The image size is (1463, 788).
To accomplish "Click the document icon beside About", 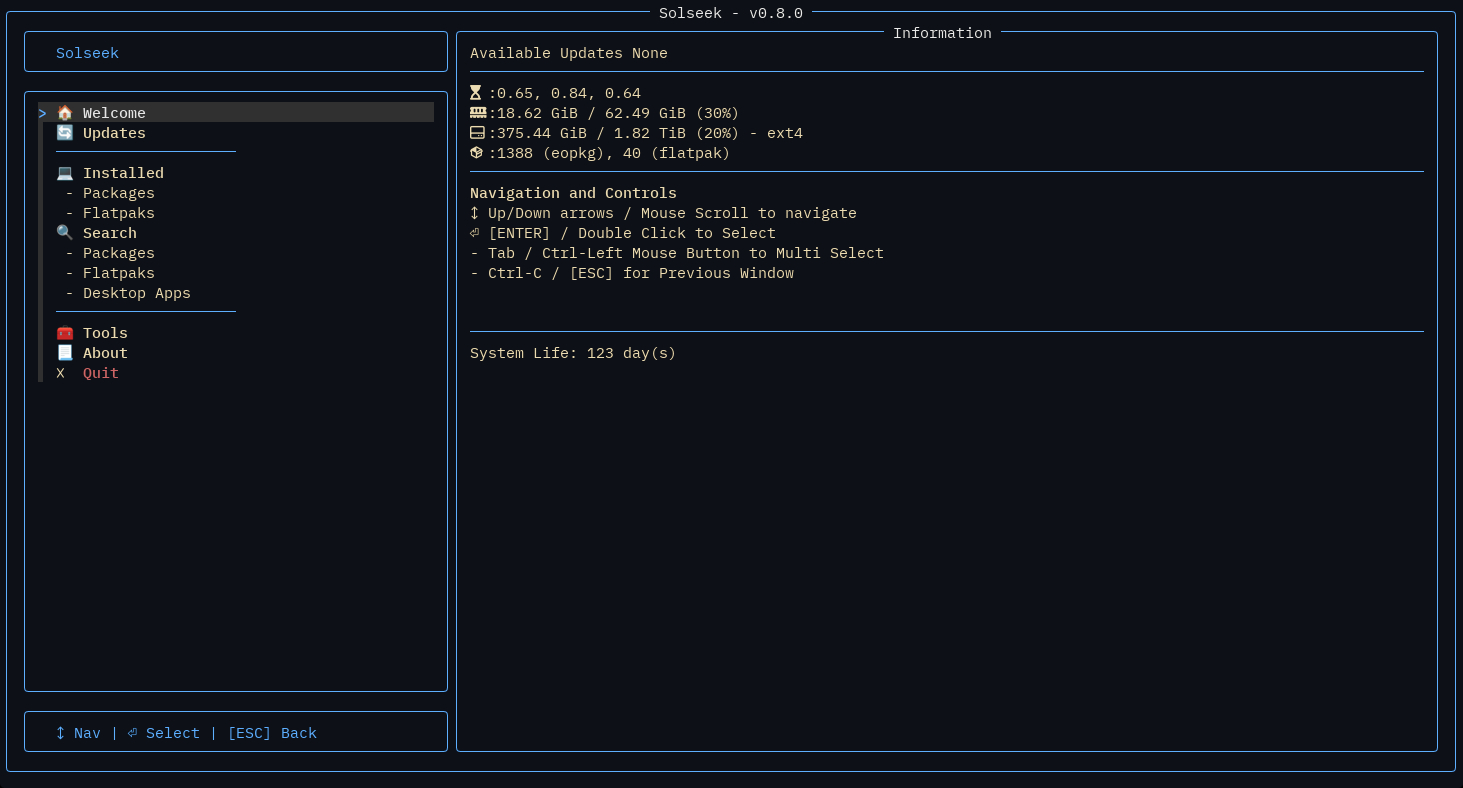I will (x=65, y=353).
